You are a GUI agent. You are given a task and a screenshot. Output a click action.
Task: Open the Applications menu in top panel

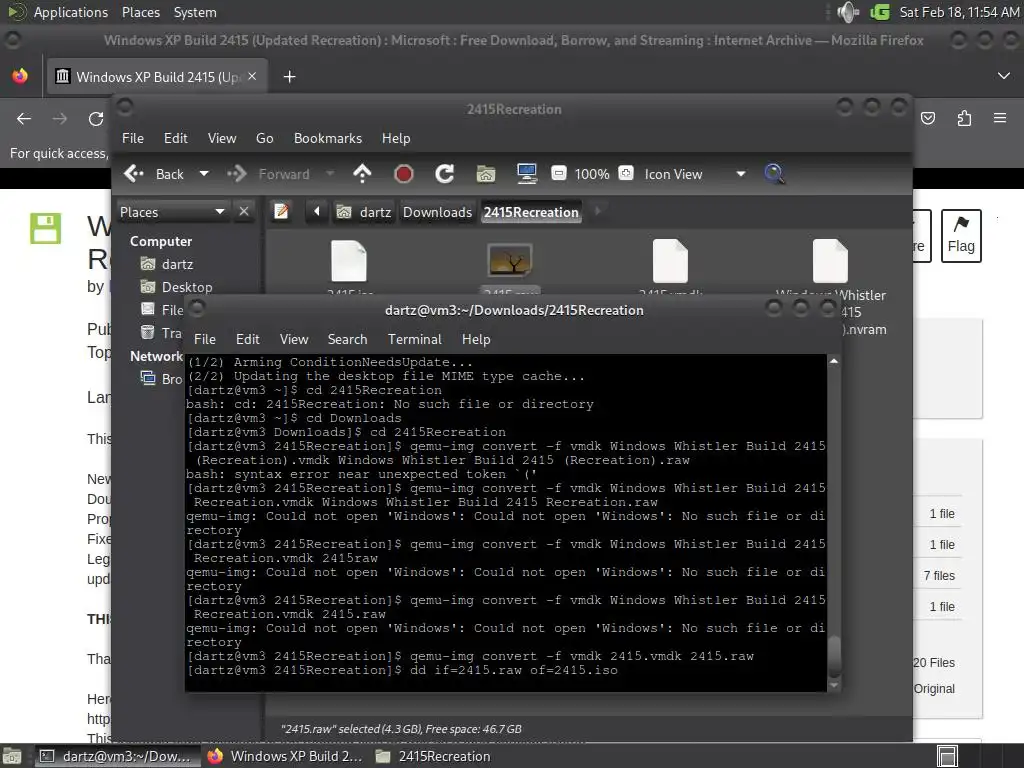point(71,12)
